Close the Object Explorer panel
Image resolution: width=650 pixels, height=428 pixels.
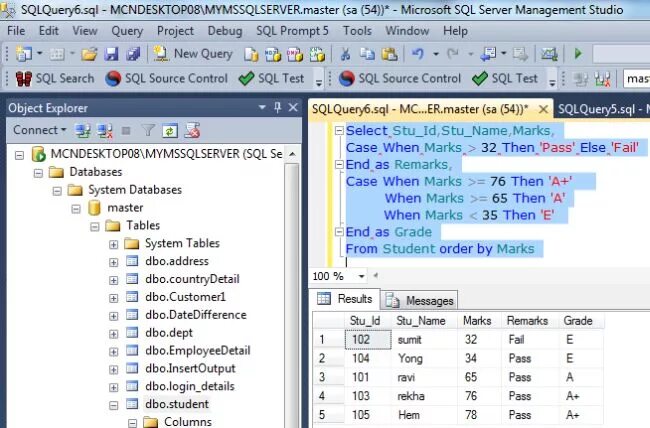293,108
